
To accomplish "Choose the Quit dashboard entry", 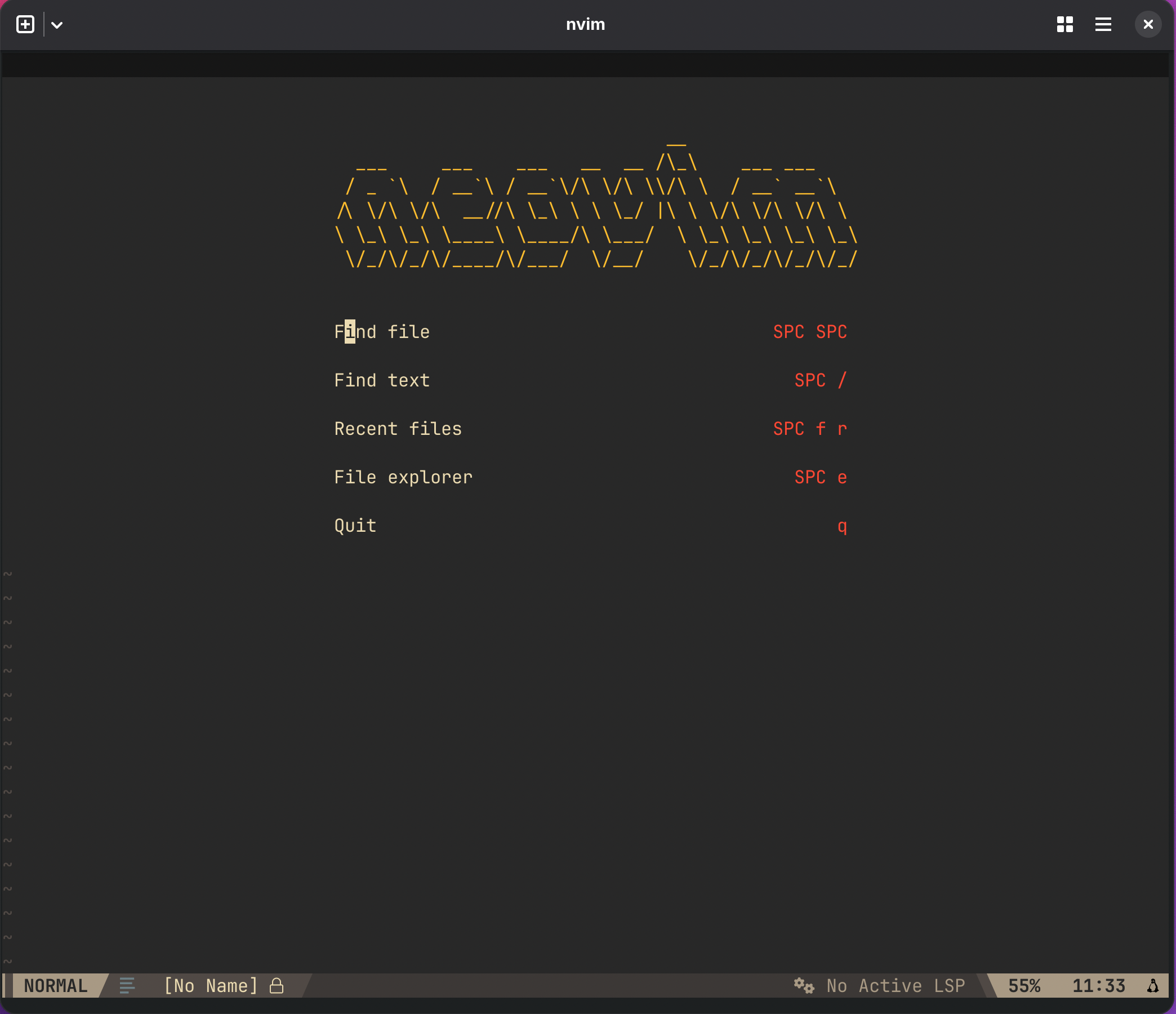I will pos(355,526).
